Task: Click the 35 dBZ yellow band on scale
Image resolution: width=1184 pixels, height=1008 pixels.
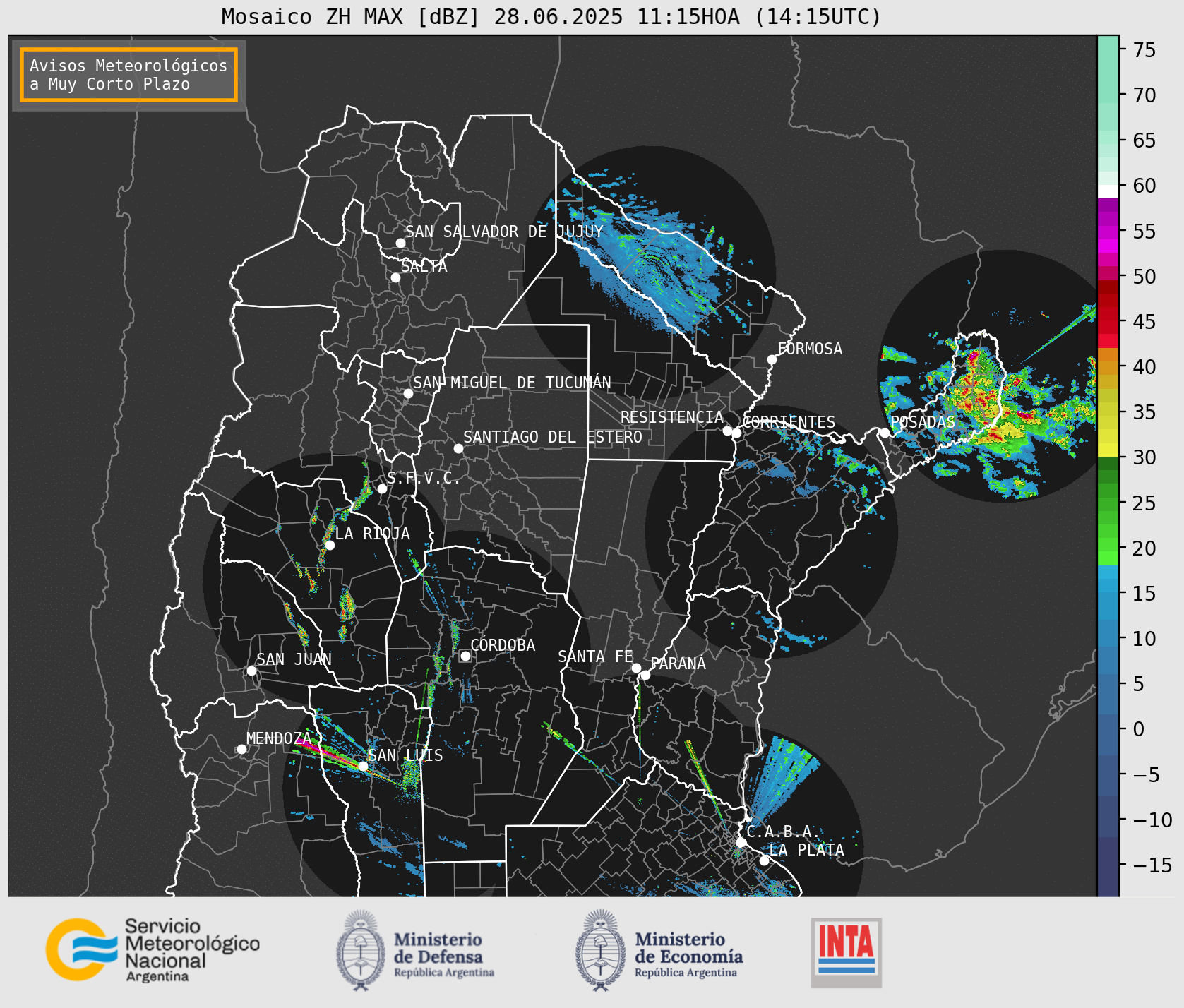Action: [1108, 409]
